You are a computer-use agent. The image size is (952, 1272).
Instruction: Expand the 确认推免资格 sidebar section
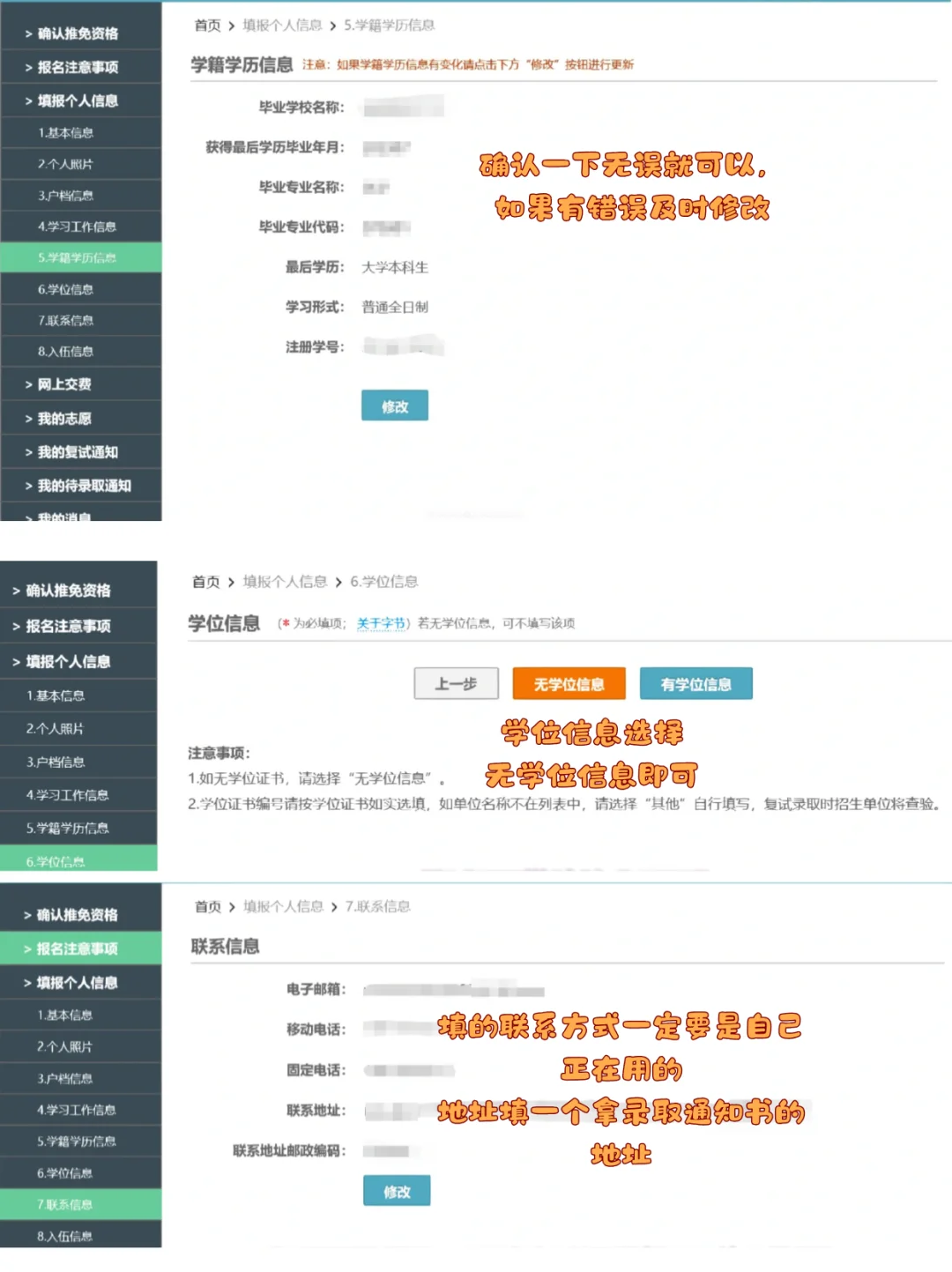(x=79, y=33)
